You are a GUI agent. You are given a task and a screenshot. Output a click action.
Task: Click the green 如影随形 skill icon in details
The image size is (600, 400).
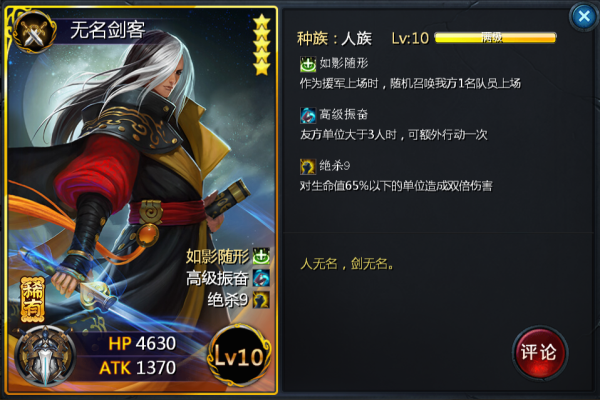point(308,64)
